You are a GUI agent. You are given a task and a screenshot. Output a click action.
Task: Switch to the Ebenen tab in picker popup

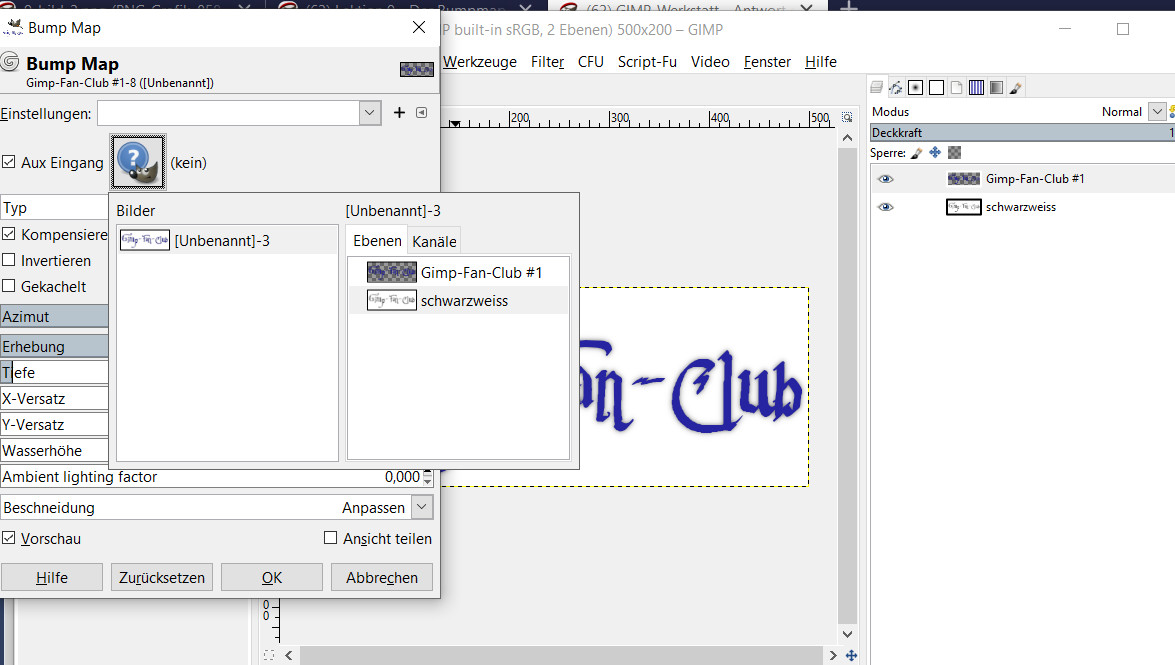coord(377,241)
